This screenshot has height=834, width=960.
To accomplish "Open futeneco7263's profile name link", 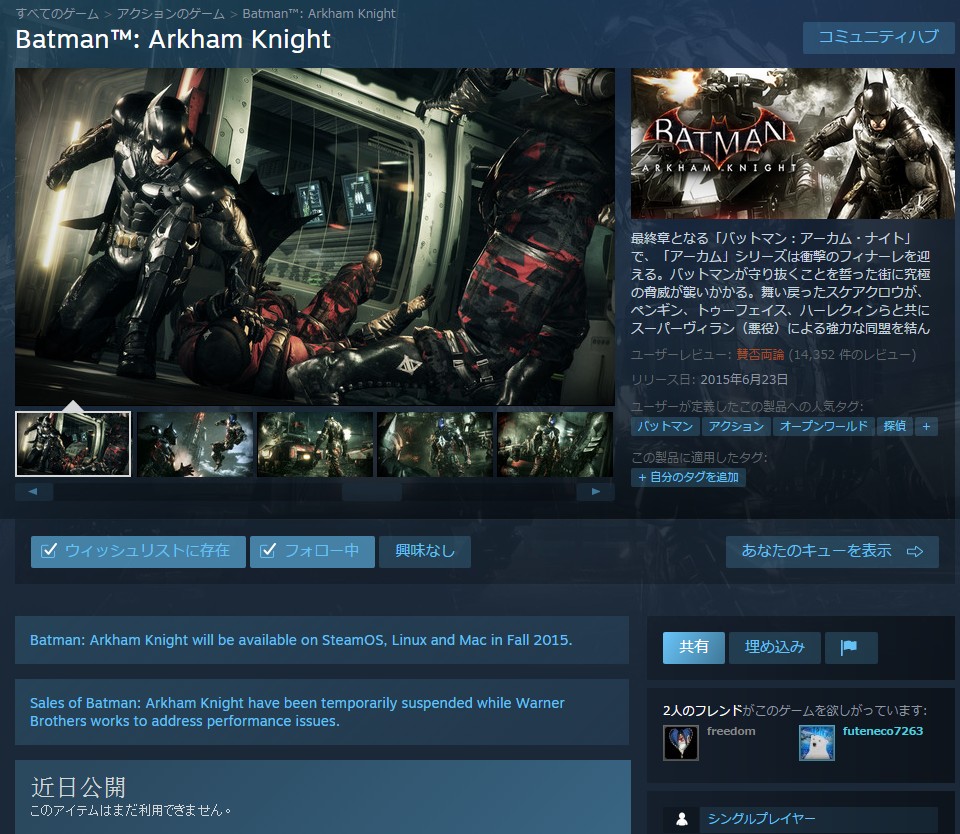I will click(882, 731).
